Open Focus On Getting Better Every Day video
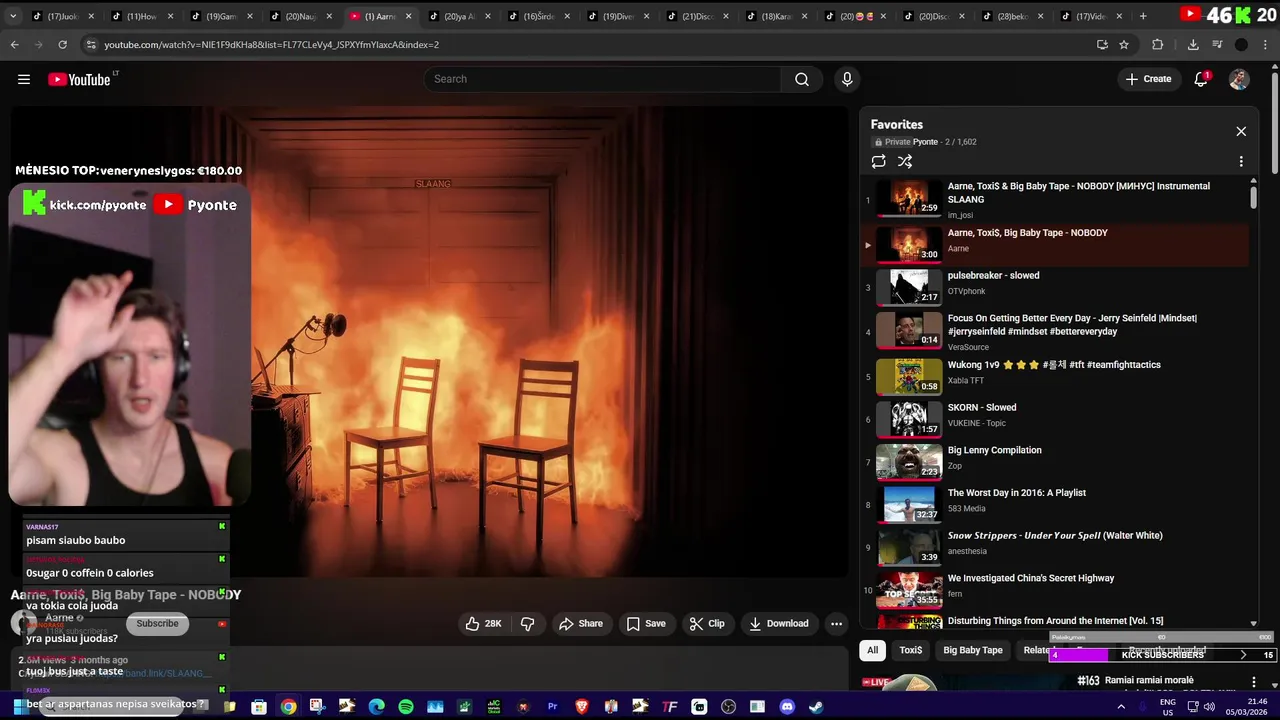This screenshot has height=720, width=1280. tap(1055, 332)
